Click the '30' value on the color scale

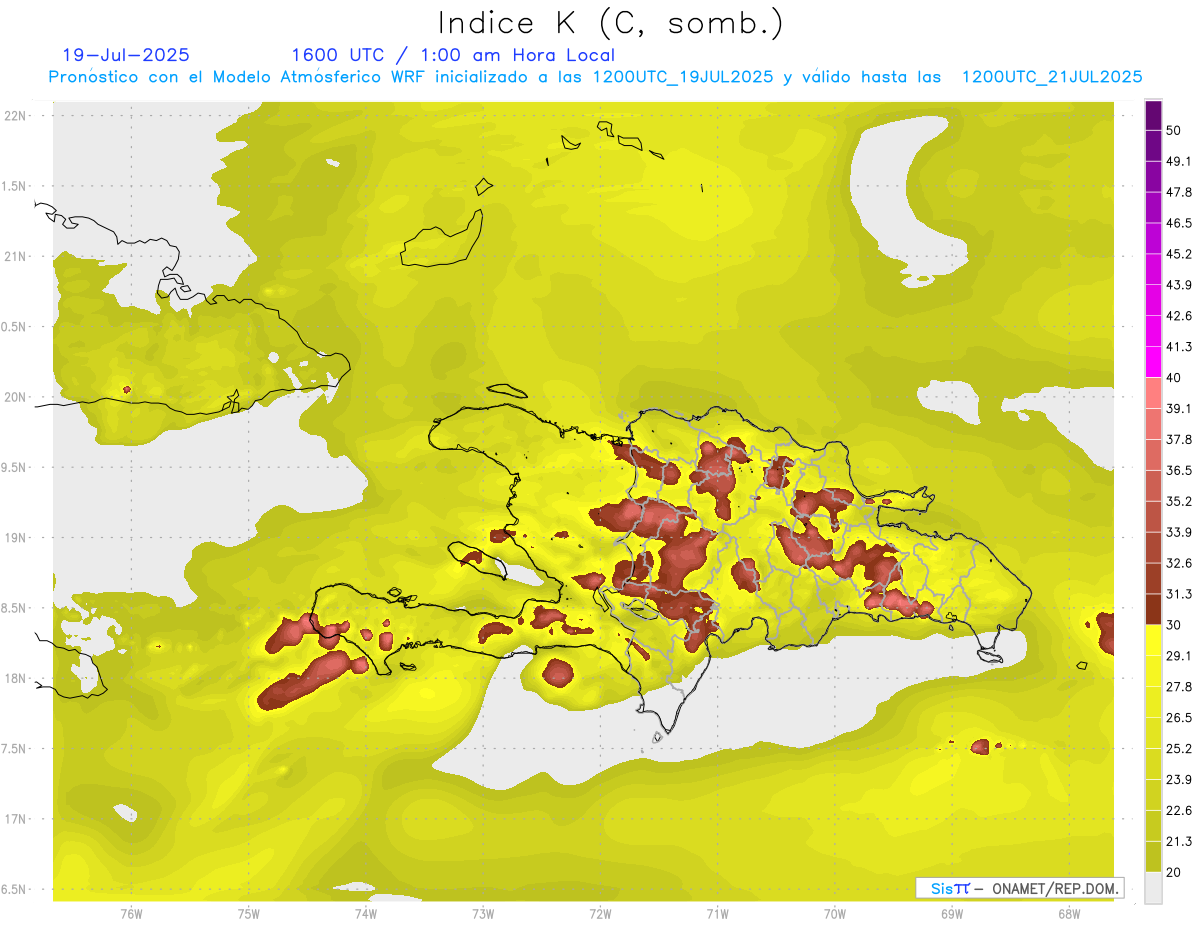coord(1175,625)
